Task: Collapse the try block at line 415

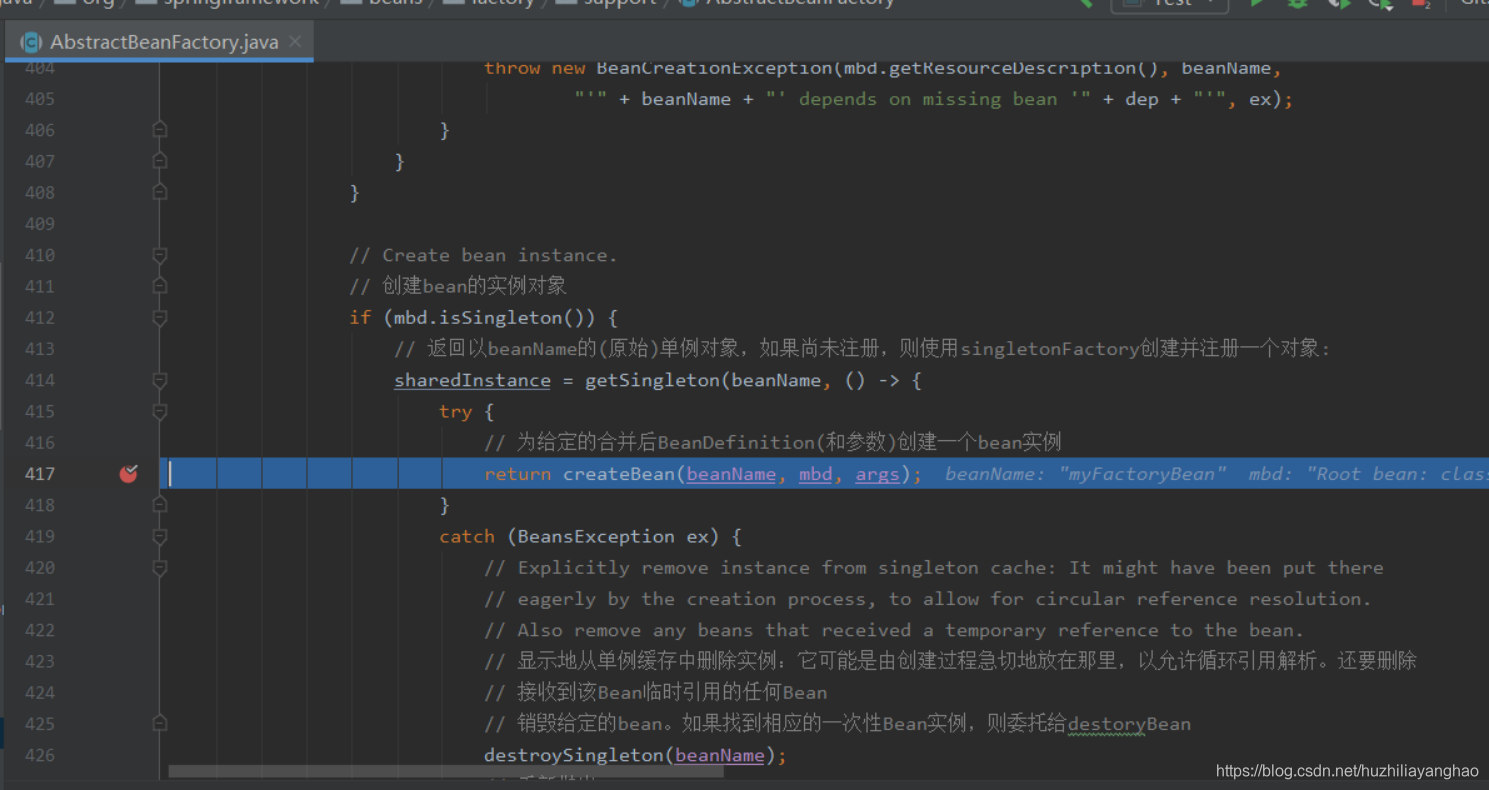Action: (x=159, y=411)
